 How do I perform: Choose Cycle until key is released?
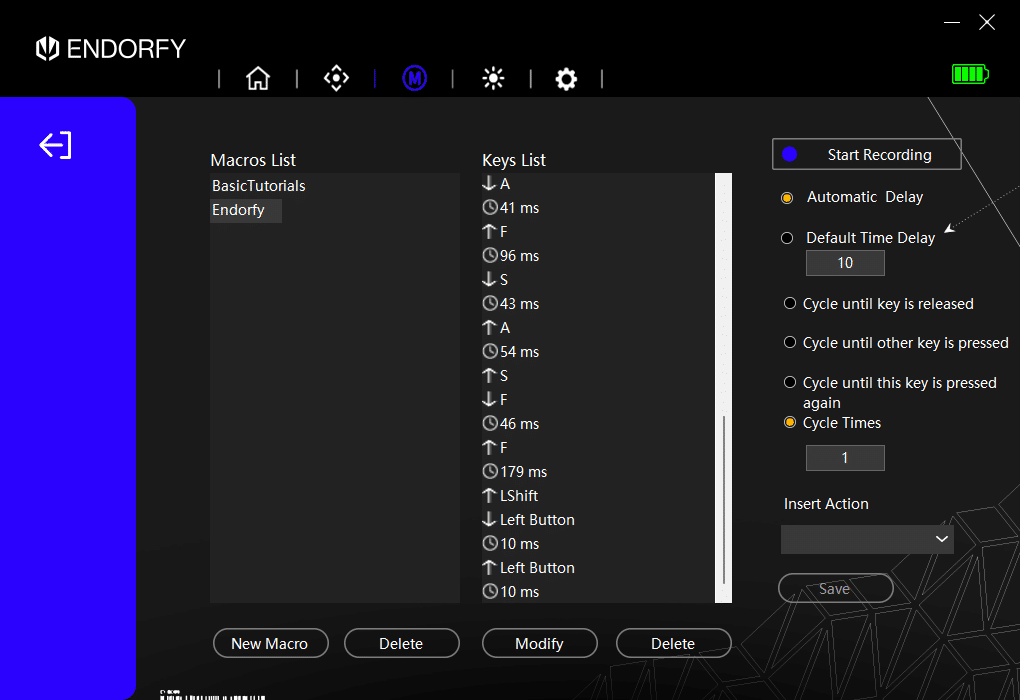click(x=790, y=304)
